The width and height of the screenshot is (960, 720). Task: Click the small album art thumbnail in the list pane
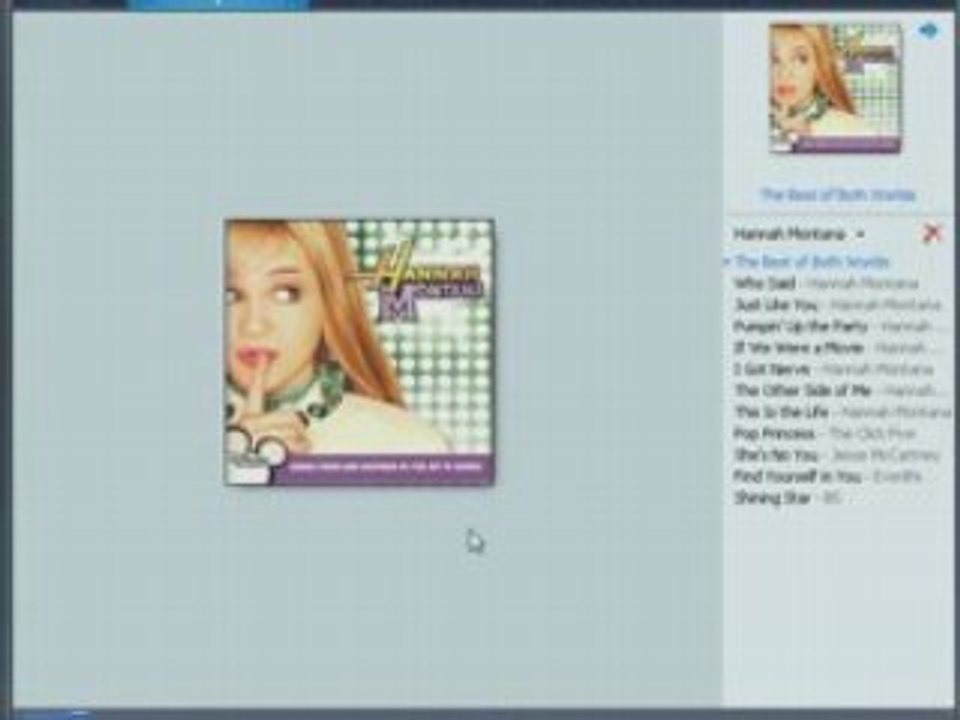pyautogui.click(x=835, y=88)
